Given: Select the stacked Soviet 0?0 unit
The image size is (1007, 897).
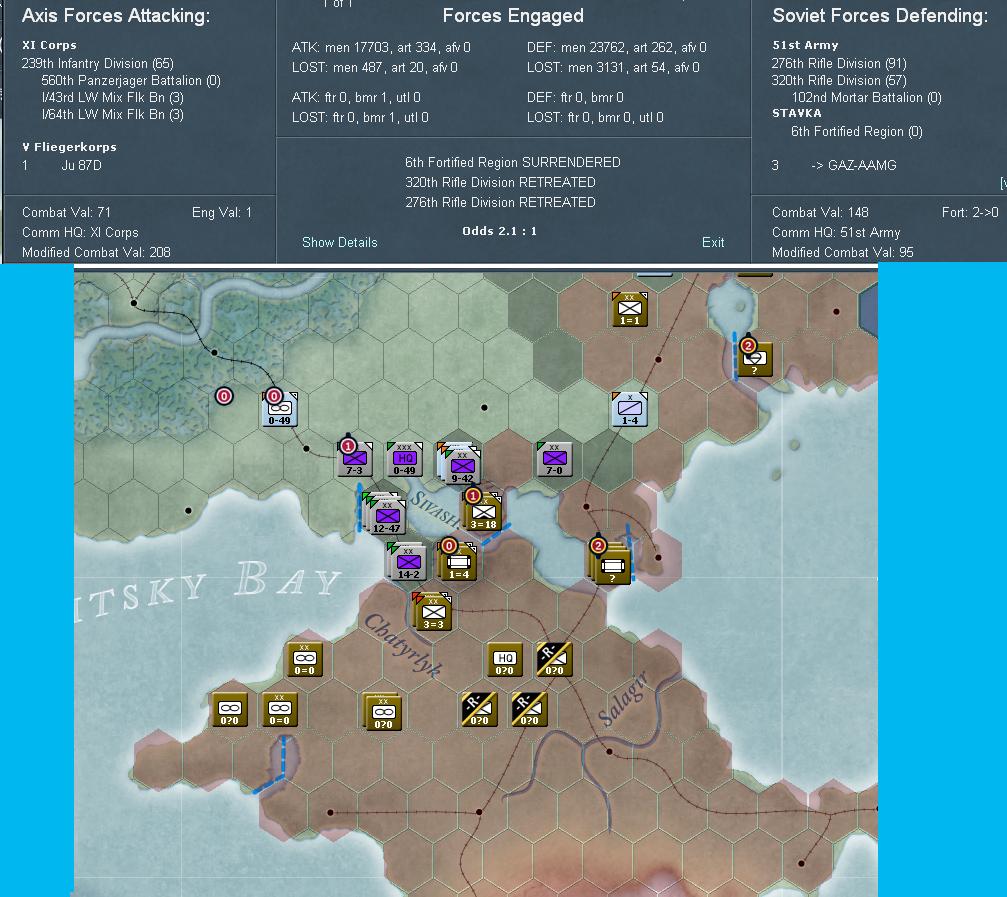Looking at the screenshot, I should pyautogui.click(x=383, y=711).
